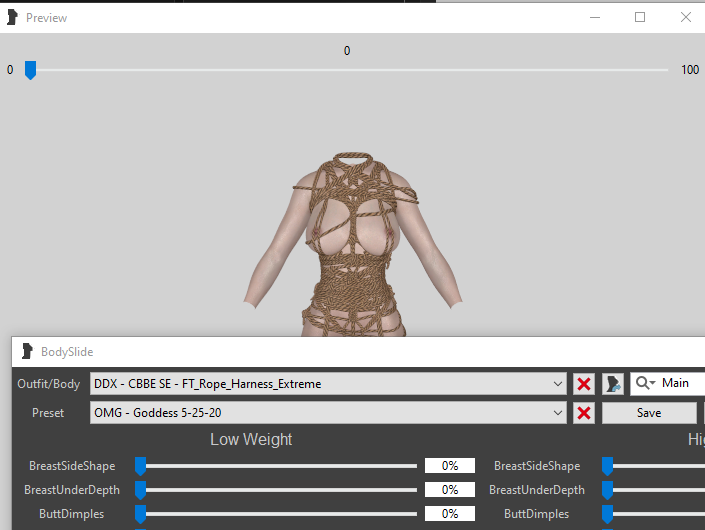Close the Preview window
This screenshot has height=530, width=705.
coord(686,18)
